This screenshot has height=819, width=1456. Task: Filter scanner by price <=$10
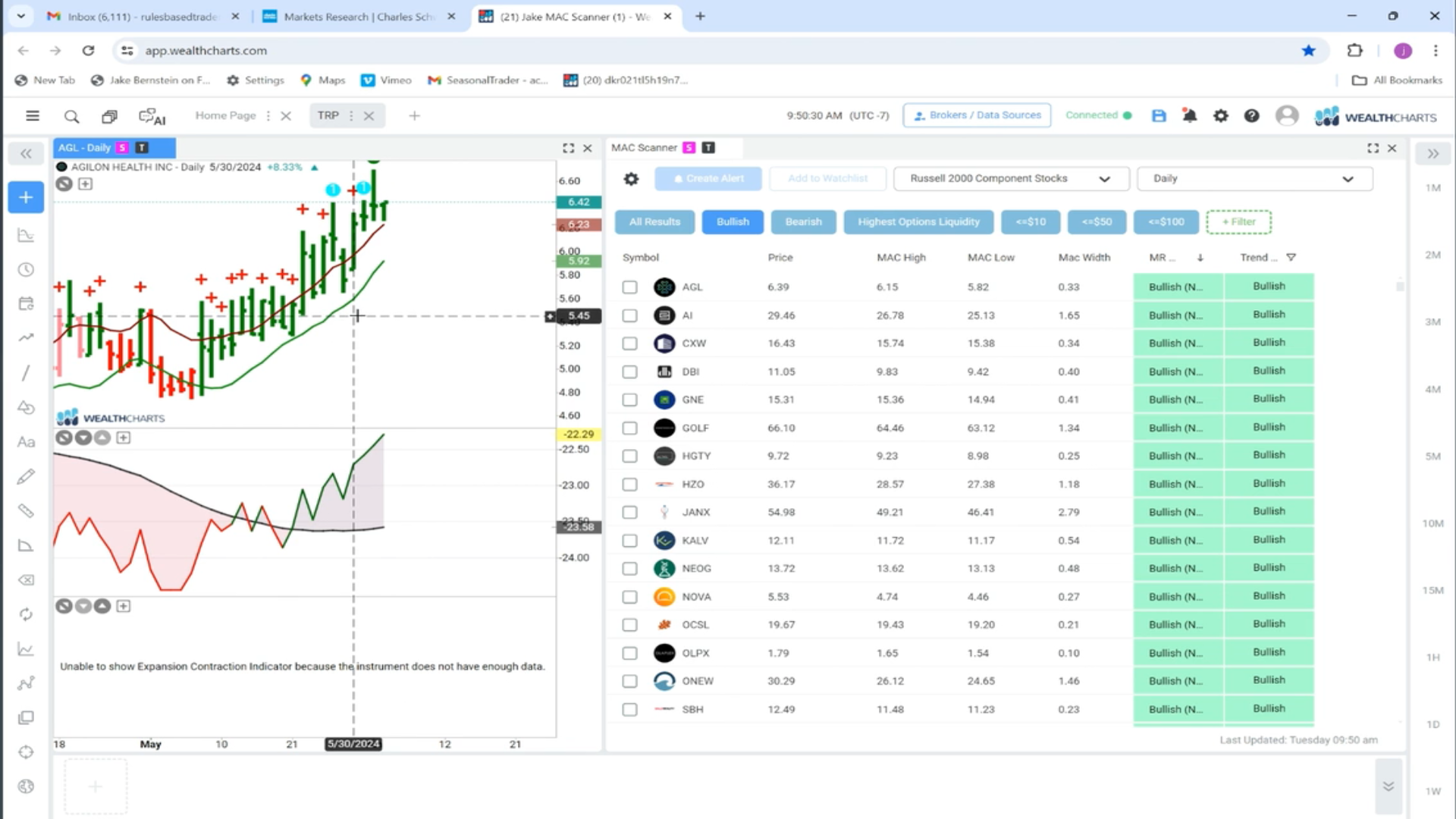(1030, 222)
